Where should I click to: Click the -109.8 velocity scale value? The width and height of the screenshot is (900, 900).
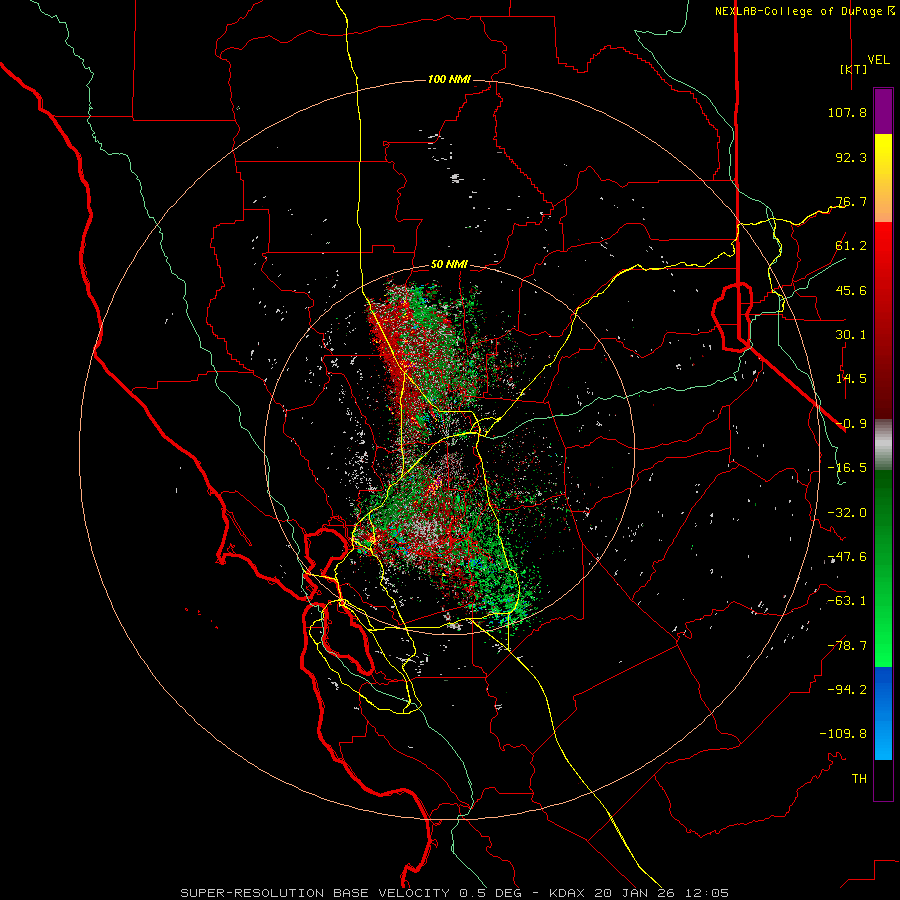(x=843, y=734)
